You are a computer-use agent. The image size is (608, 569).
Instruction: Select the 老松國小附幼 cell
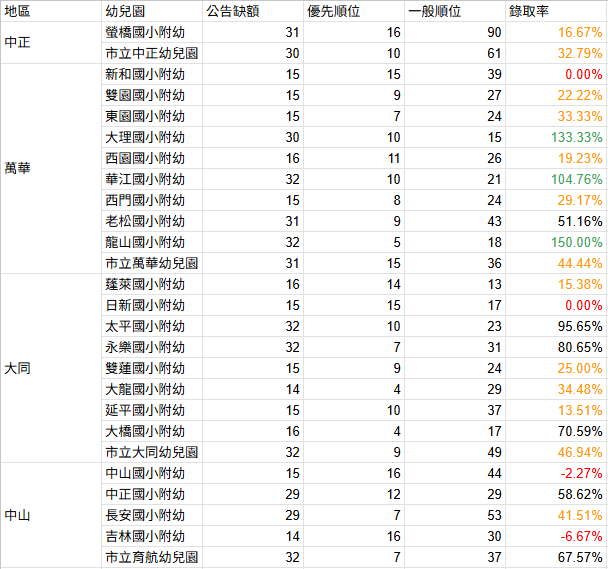(x=152, y=221)
